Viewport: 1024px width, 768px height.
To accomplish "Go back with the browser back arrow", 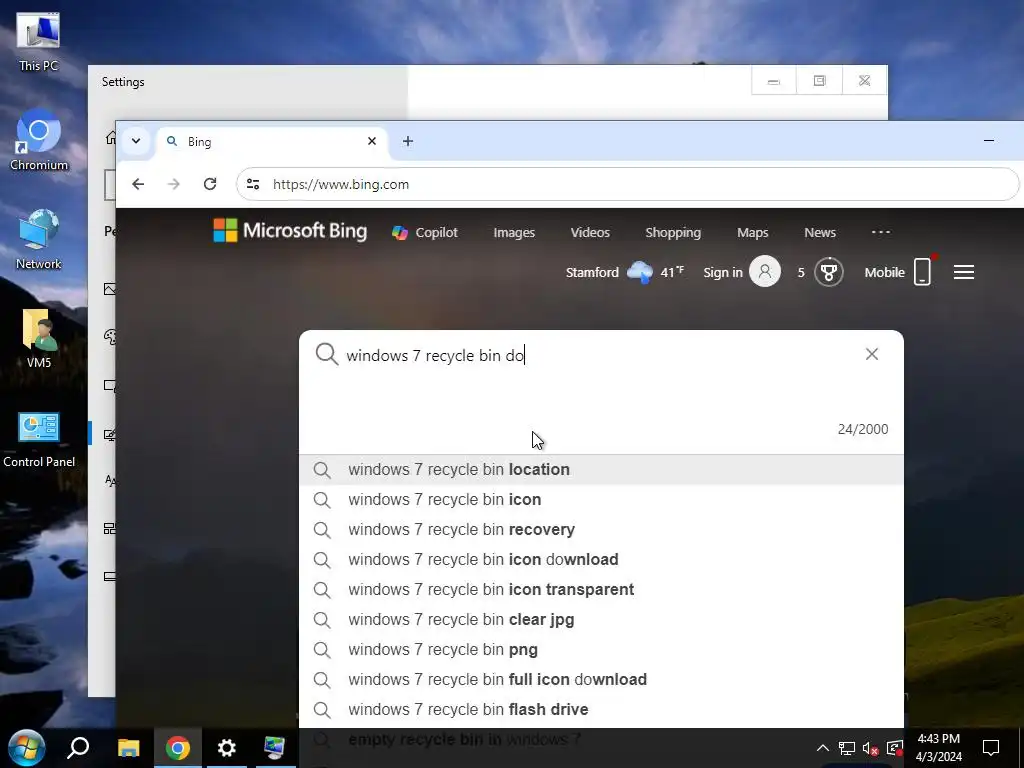I will pyautogui.click(x=138, y=184).
